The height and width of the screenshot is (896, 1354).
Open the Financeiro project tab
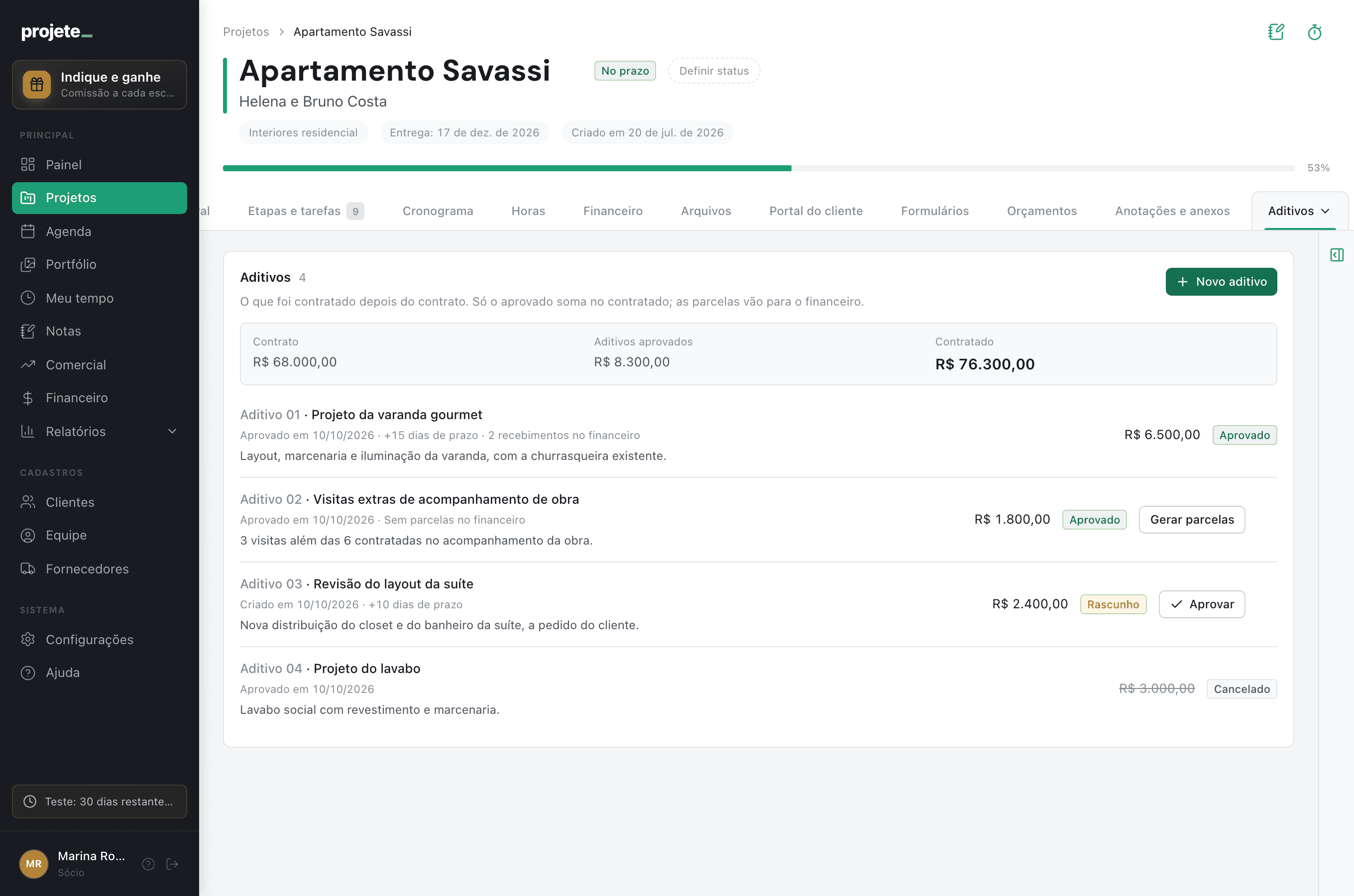tap(612, 211)
